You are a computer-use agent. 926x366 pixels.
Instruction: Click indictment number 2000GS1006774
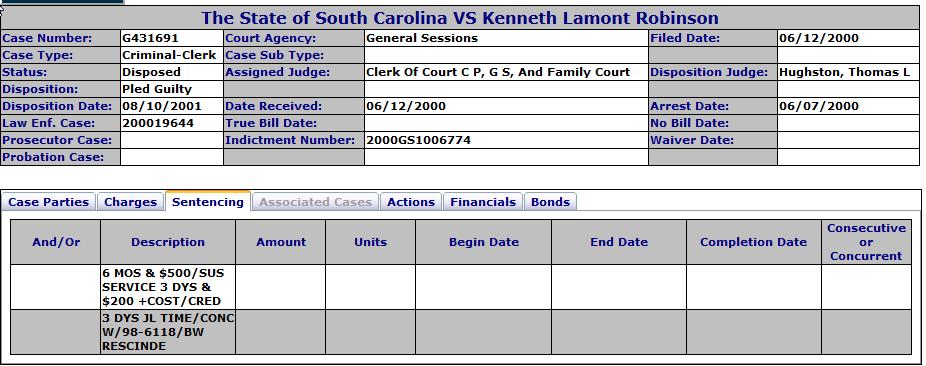point(418,140)
